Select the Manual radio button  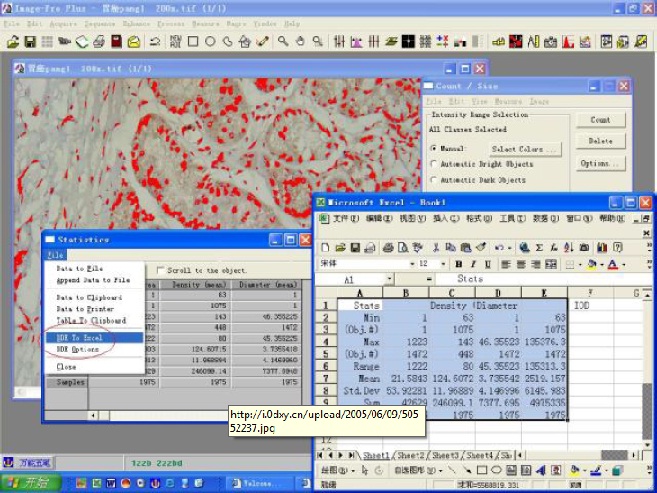point(433,148)
